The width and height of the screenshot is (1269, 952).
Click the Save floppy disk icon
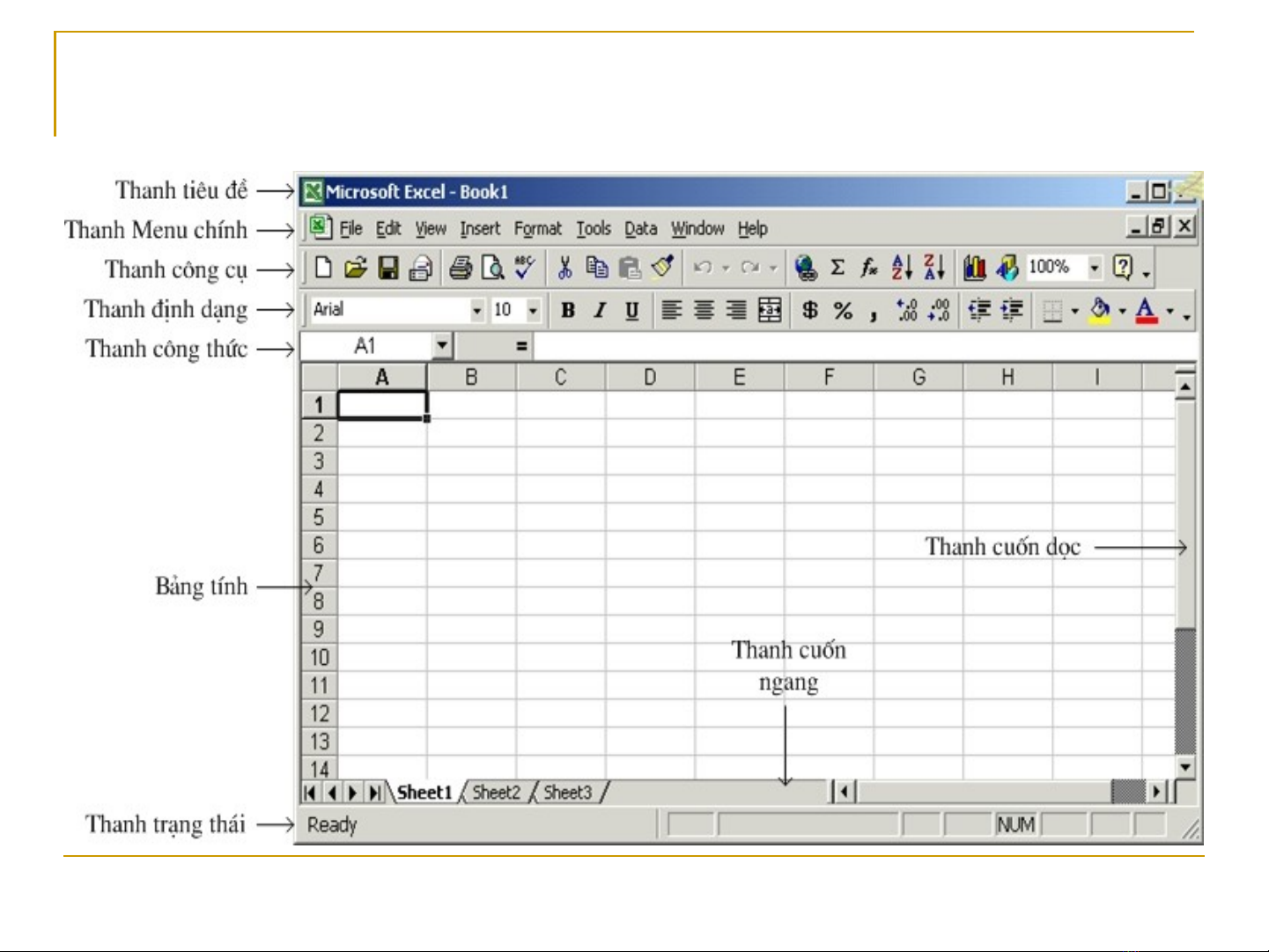(x=388, y=268)
